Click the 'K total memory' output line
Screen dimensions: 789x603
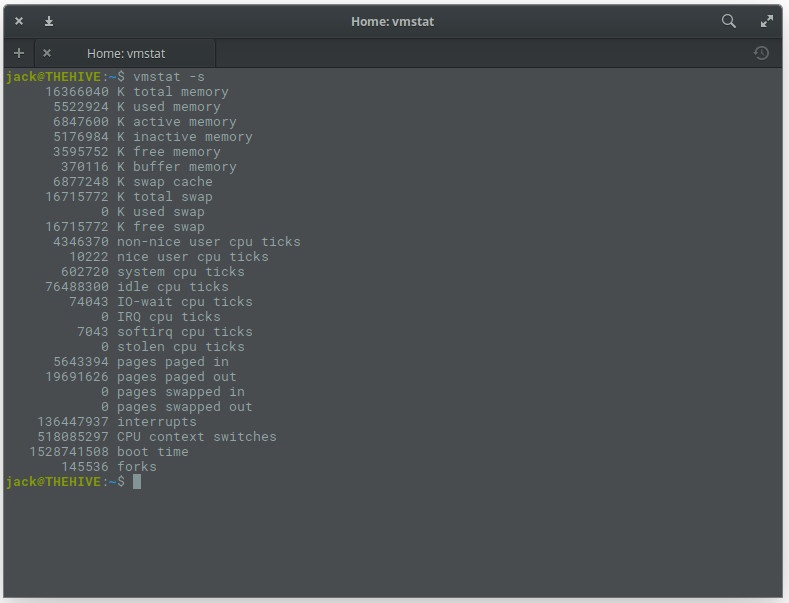tap(172, 92)
